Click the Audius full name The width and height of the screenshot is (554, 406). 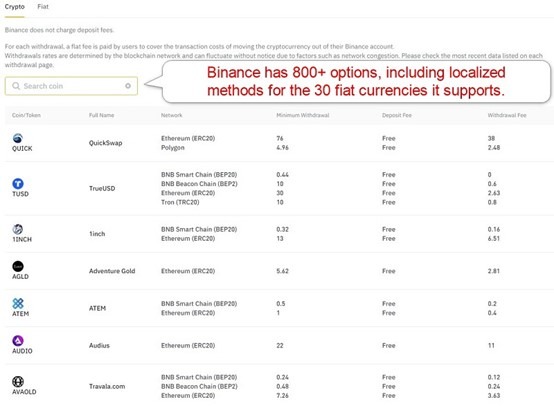pos(99,346)
